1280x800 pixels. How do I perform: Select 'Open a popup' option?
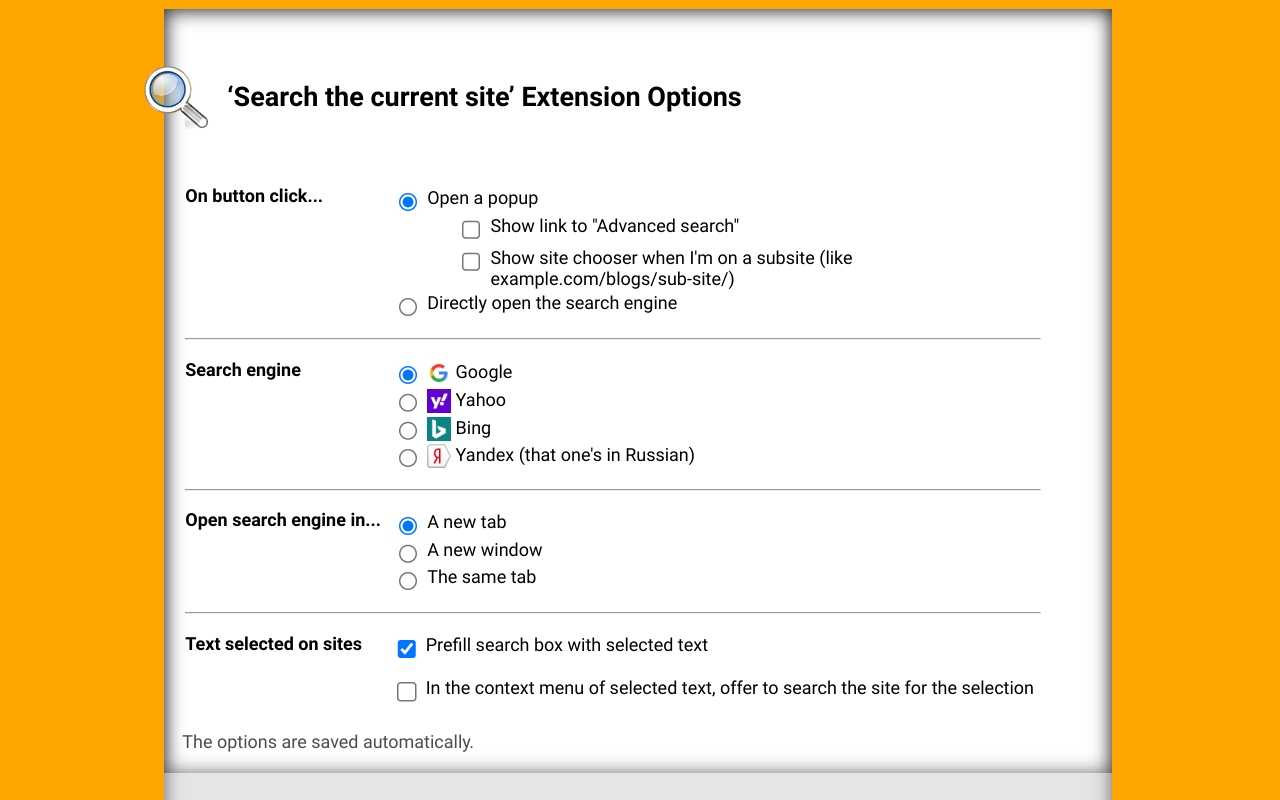pyautogui.click(x=407, y=201)
